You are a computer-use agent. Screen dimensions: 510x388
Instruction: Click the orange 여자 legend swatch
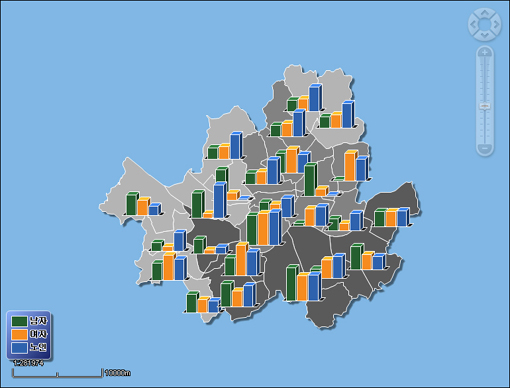tap(19, 334)
